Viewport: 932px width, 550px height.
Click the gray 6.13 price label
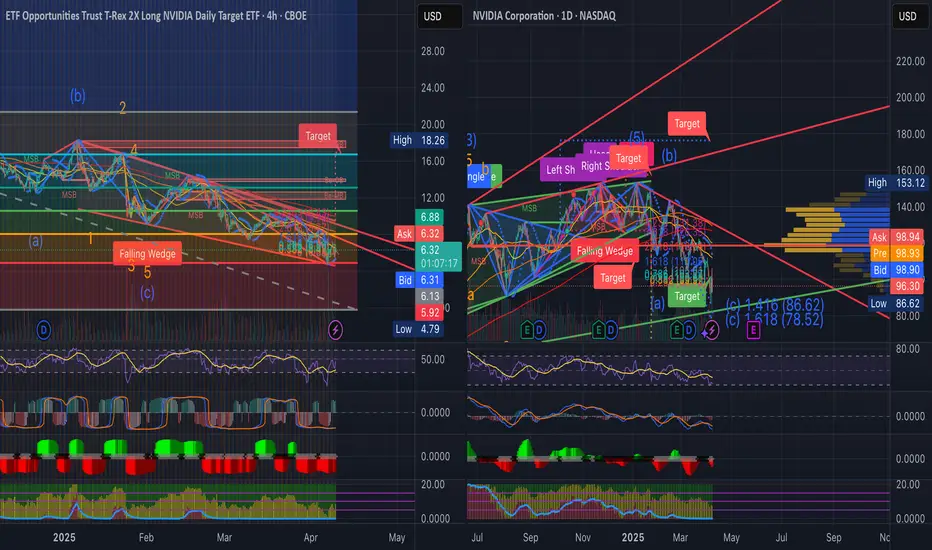(430, 296)
